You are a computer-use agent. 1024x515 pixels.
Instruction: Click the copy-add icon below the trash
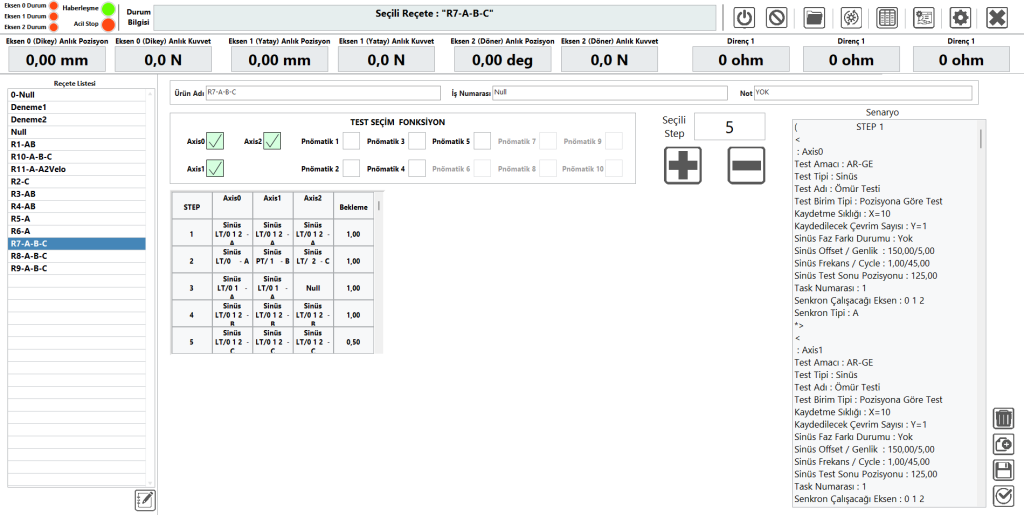1003,444
